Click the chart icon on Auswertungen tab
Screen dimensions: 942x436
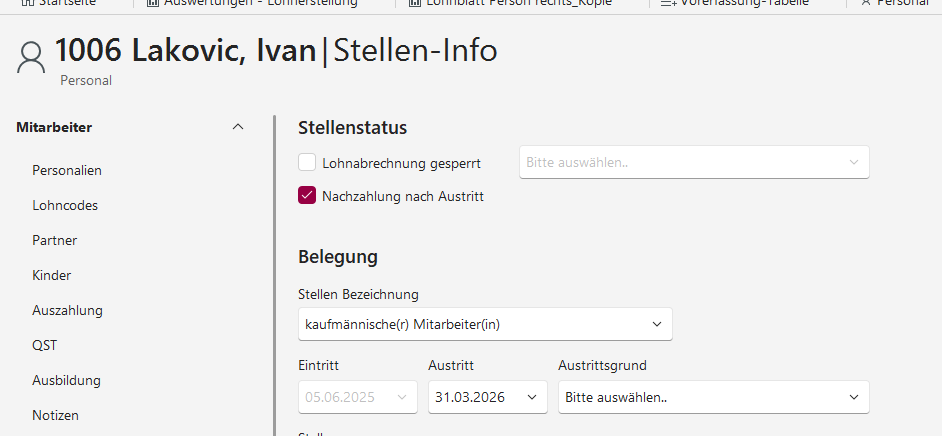coord(152,3)
